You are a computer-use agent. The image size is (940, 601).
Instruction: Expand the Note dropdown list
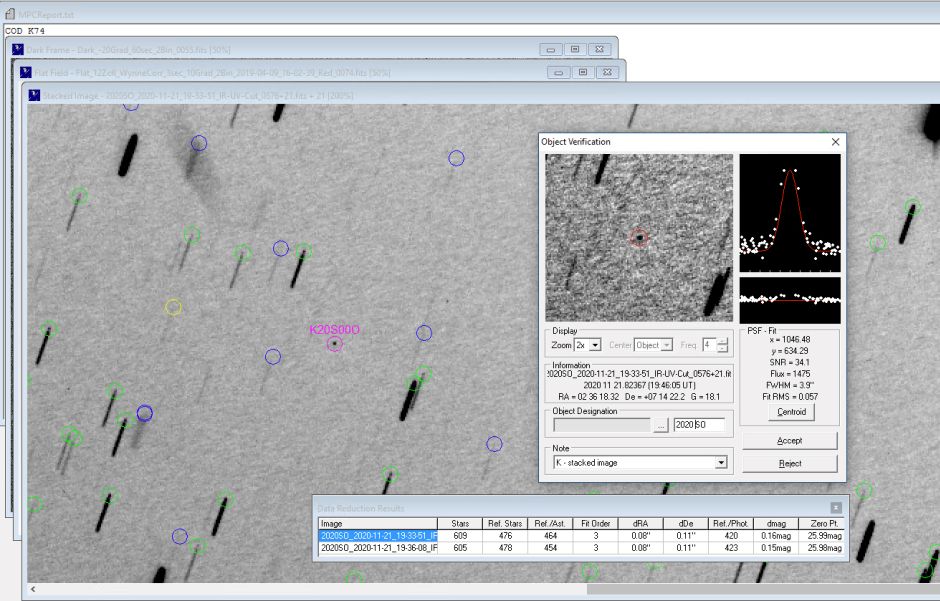720,463
